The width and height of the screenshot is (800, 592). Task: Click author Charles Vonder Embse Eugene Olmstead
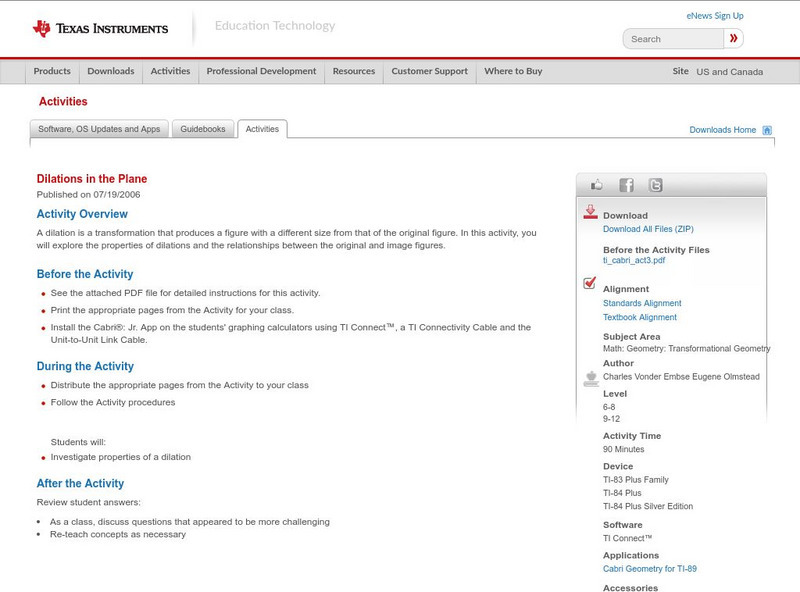(681, 377)
